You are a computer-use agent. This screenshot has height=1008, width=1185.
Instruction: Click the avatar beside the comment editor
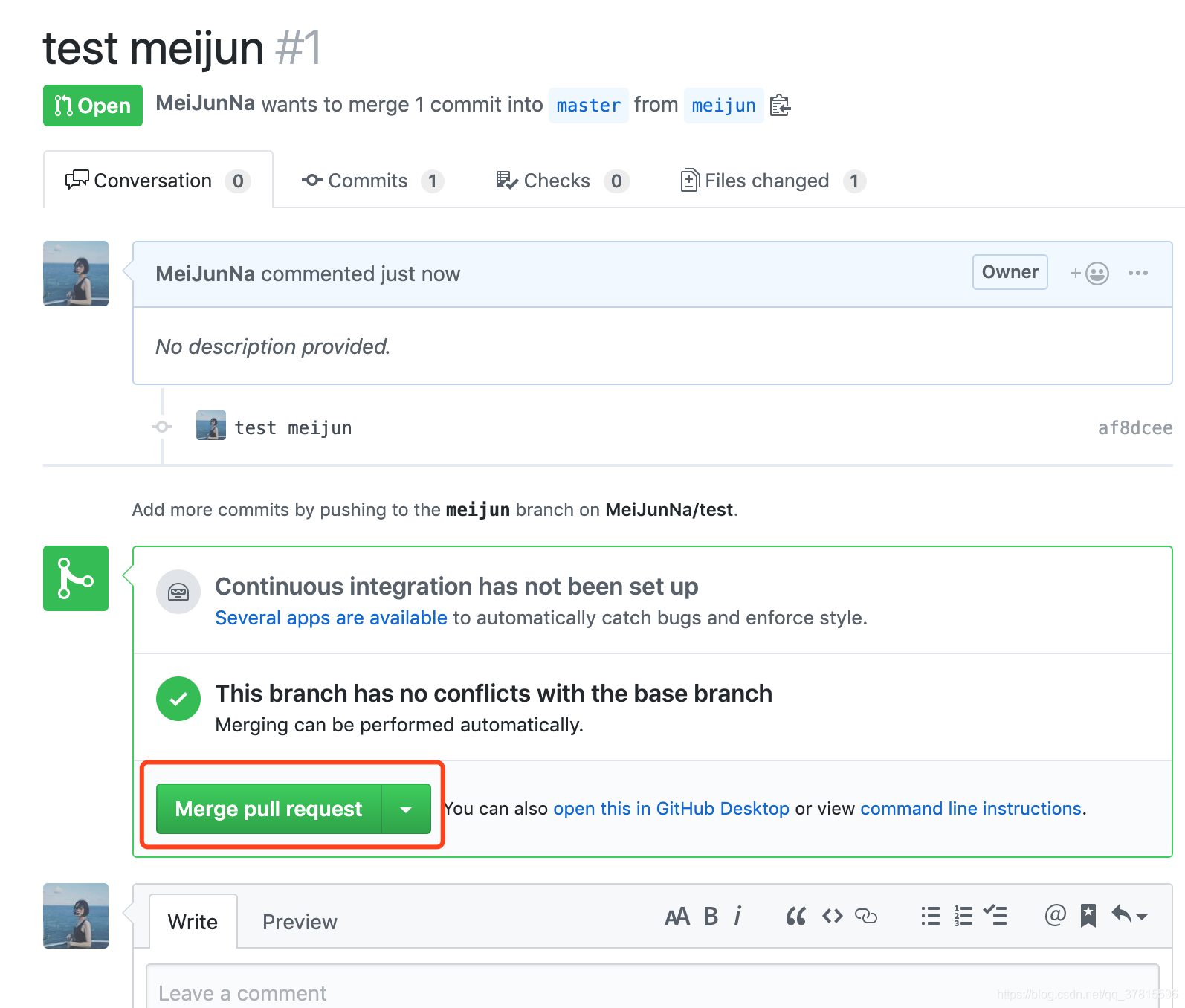coord(76,916)
